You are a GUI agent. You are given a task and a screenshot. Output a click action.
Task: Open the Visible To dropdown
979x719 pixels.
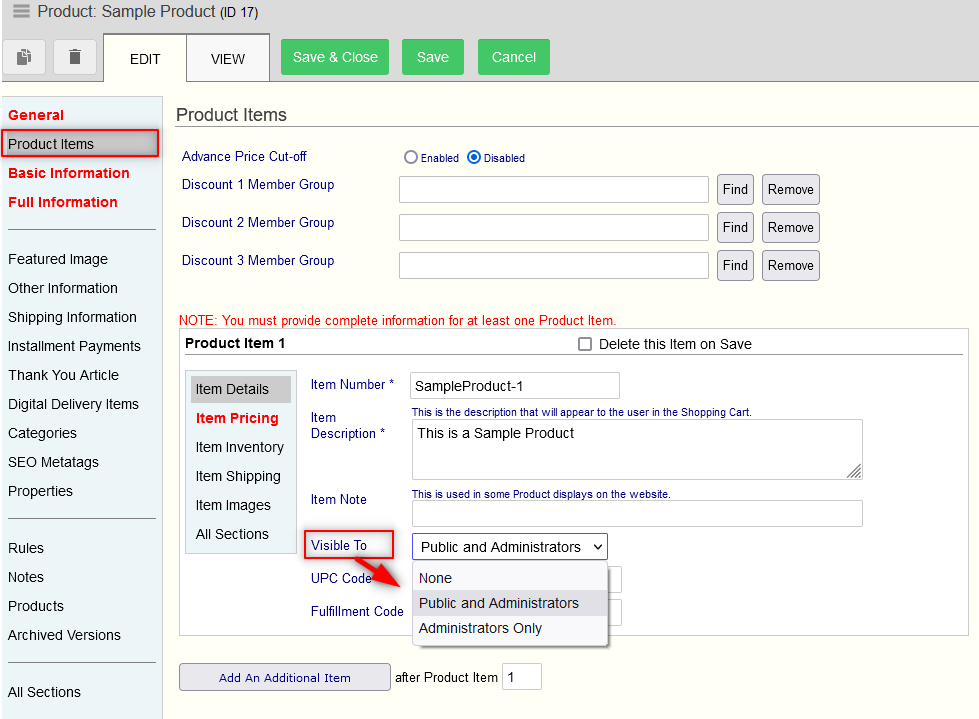point(509,547)
